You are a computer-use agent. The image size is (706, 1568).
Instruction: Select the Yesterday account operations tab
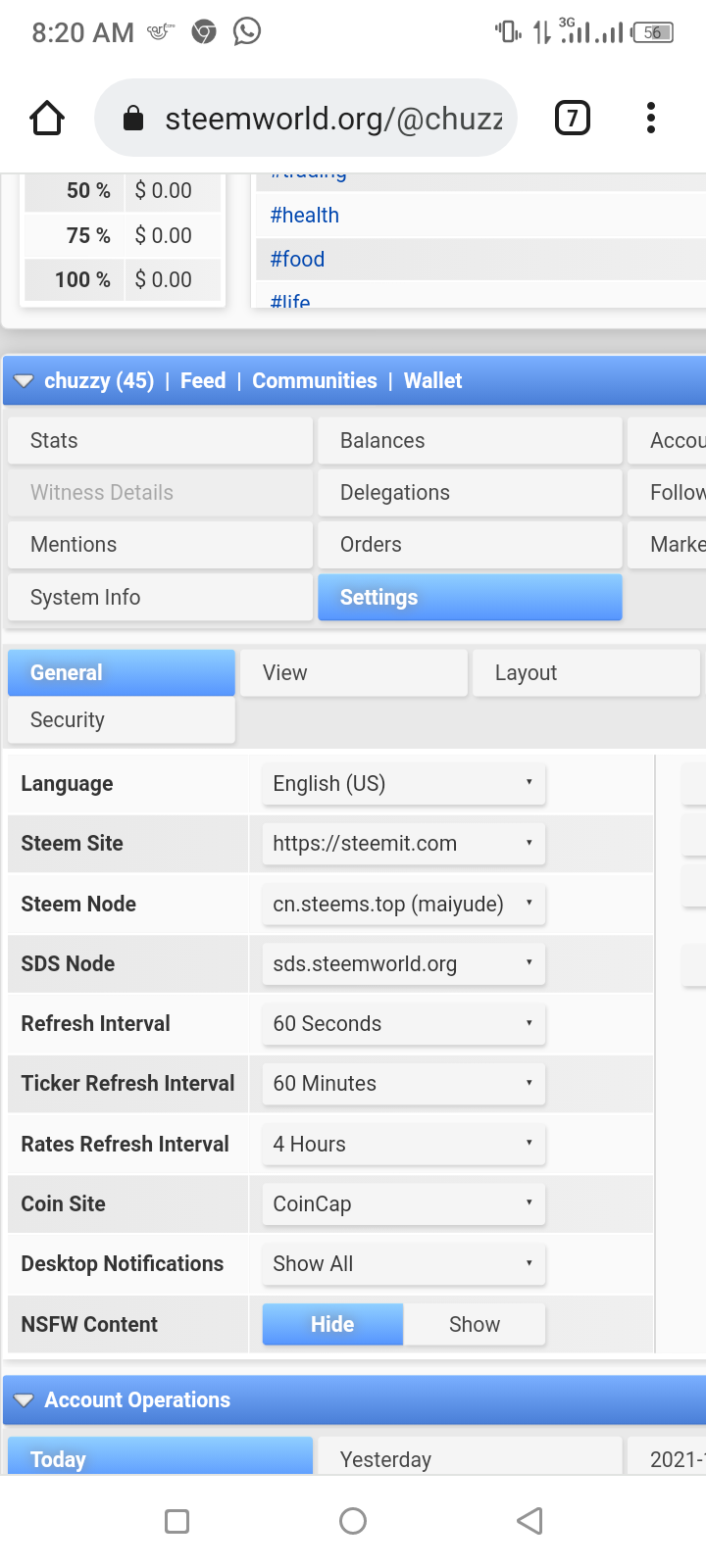470,1456
